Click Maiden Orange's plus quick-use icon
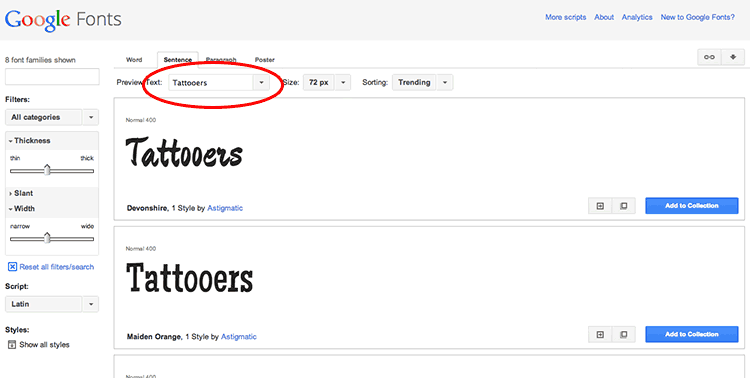750x378 pixels. pyautogui.click(x=600, y=334)
